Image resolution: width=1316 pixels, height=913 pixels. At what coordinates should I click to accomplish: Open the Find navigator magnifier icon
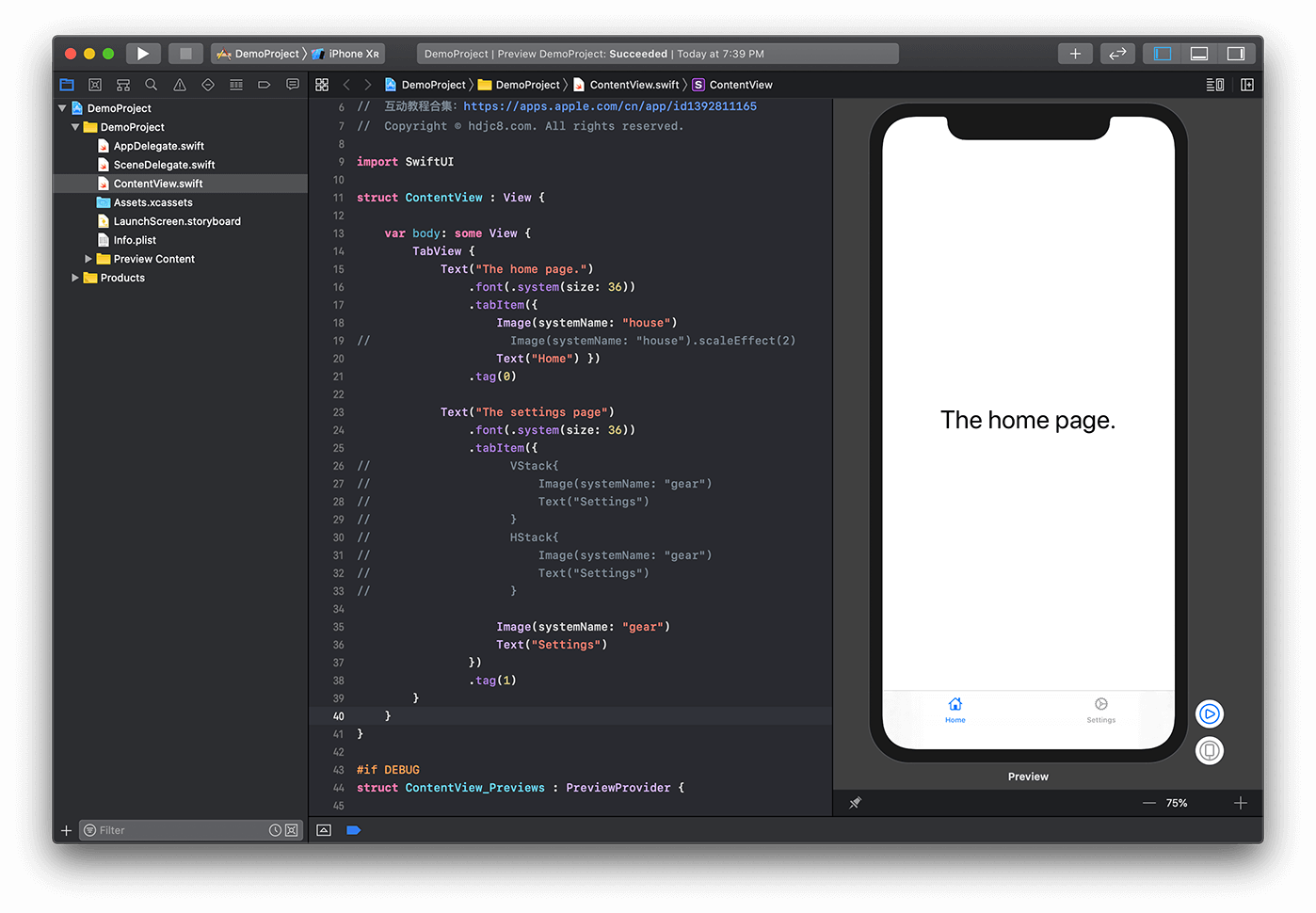click(152, 85)
